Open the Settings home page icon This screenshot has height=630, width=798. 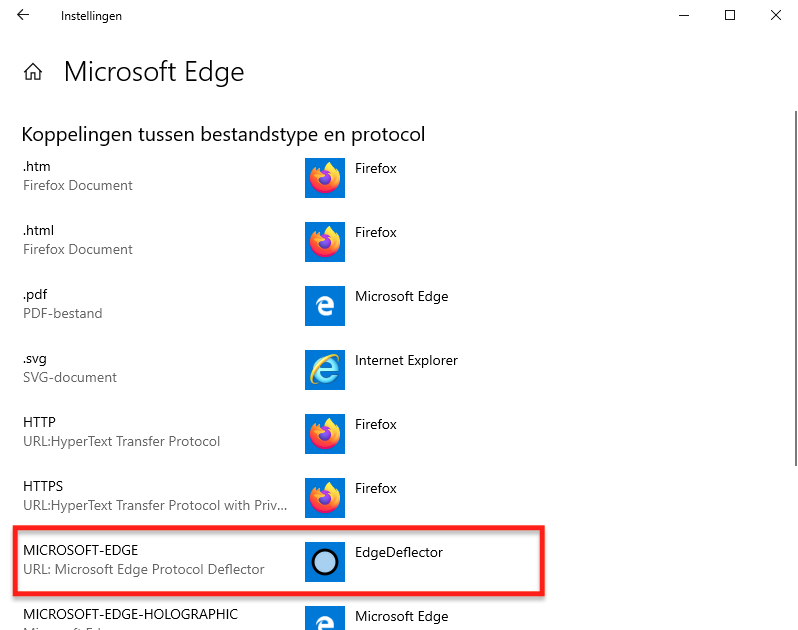33,72
